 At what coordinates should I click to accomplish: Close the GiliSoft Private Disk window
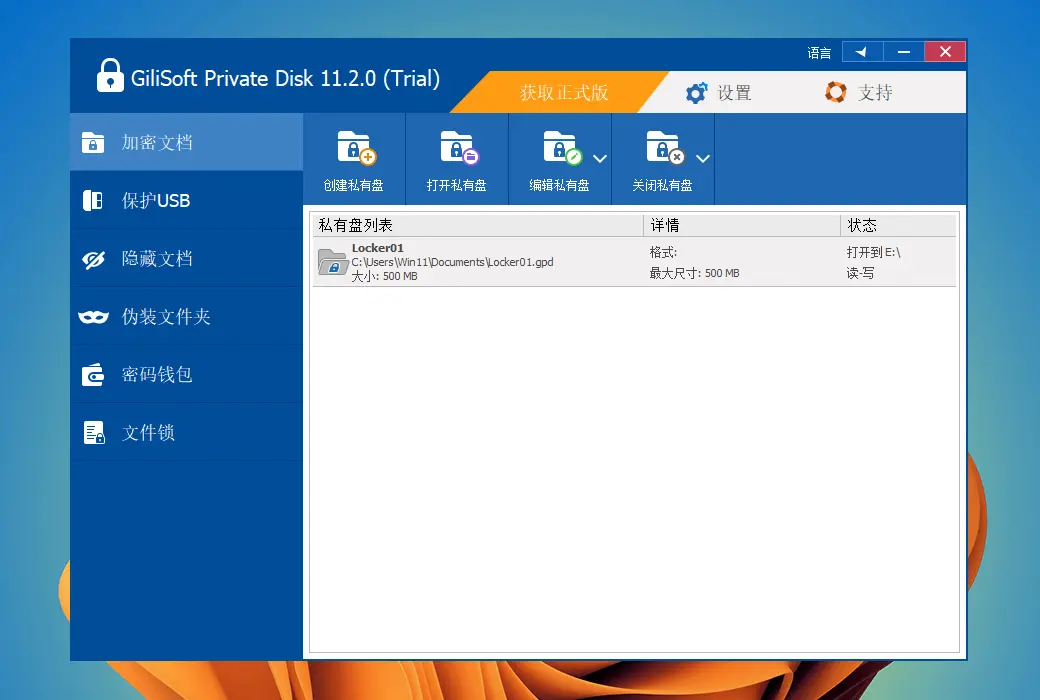[x=945, y=52]
